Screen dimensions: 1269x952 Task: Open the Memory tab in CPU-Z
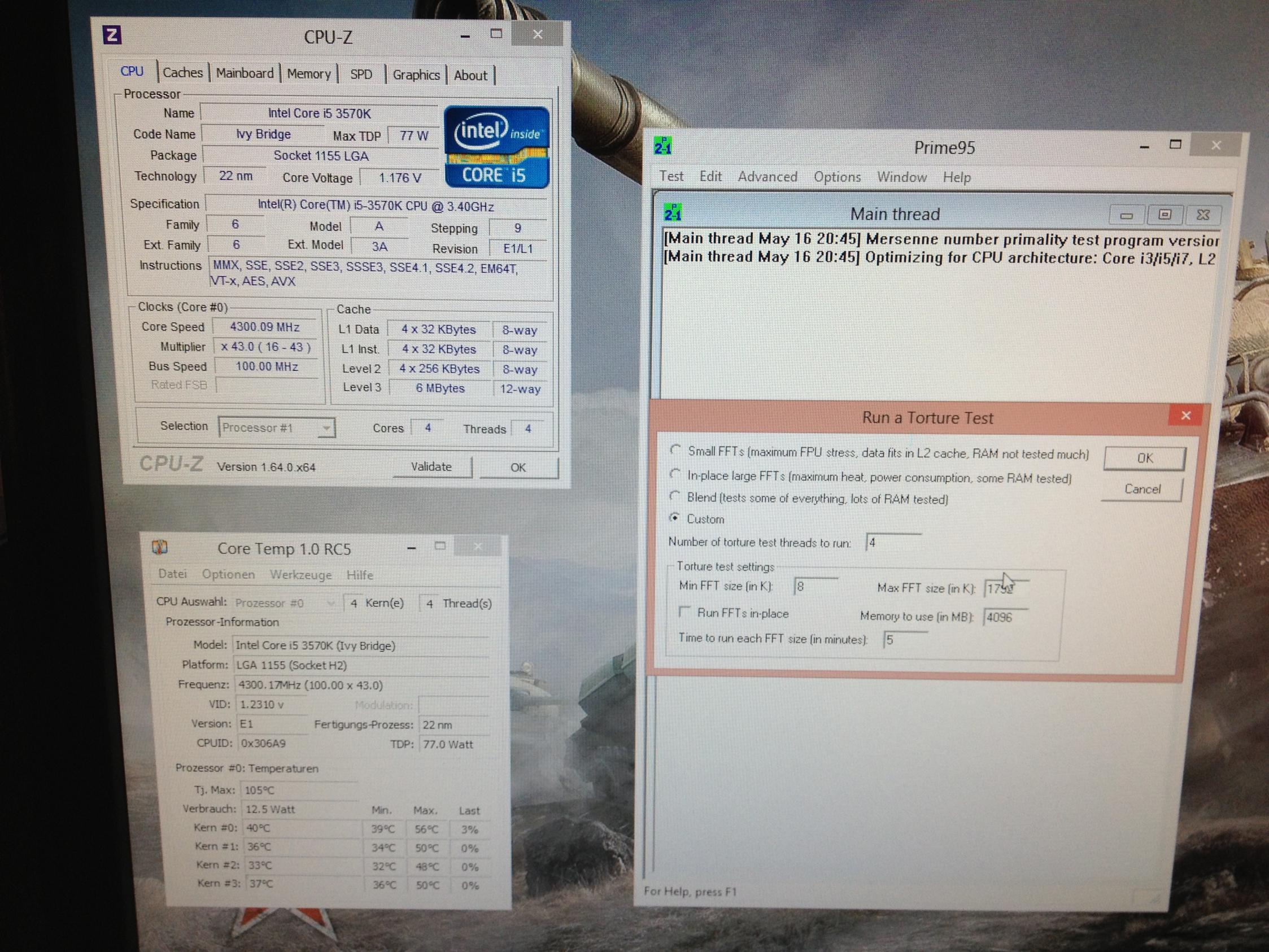tap(309, 74)
